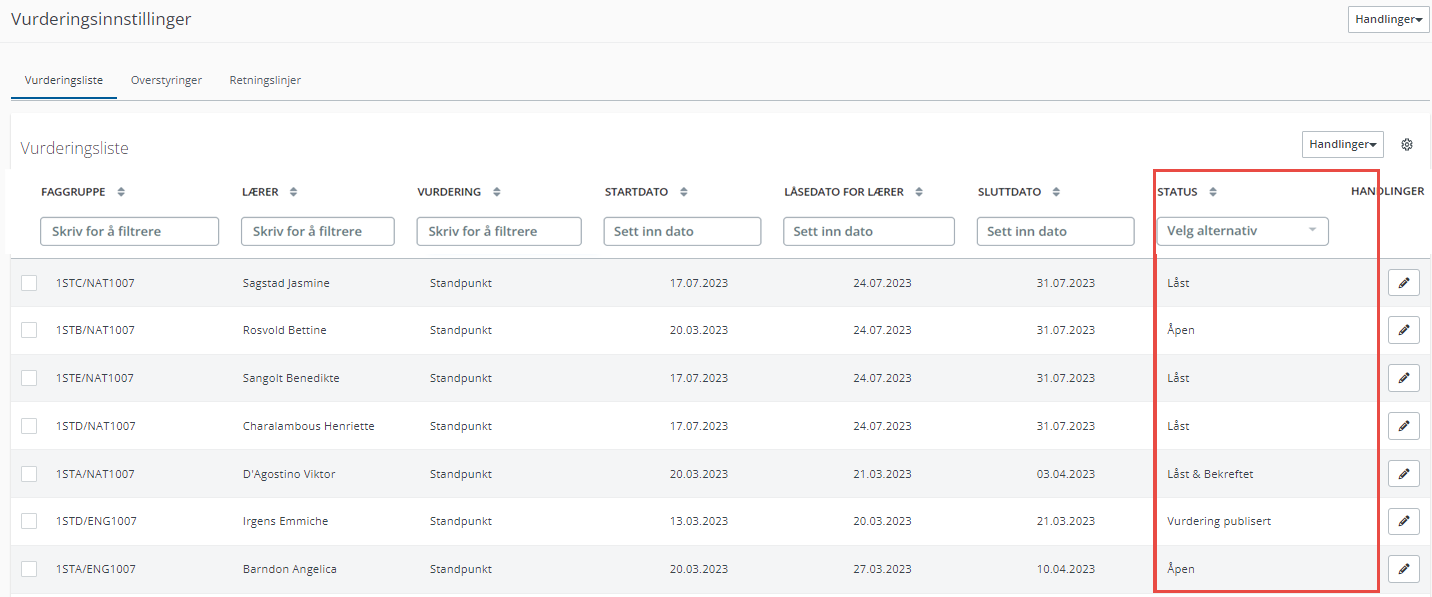Click group code 1STD/ENG1007

click(x=96, y=521)
